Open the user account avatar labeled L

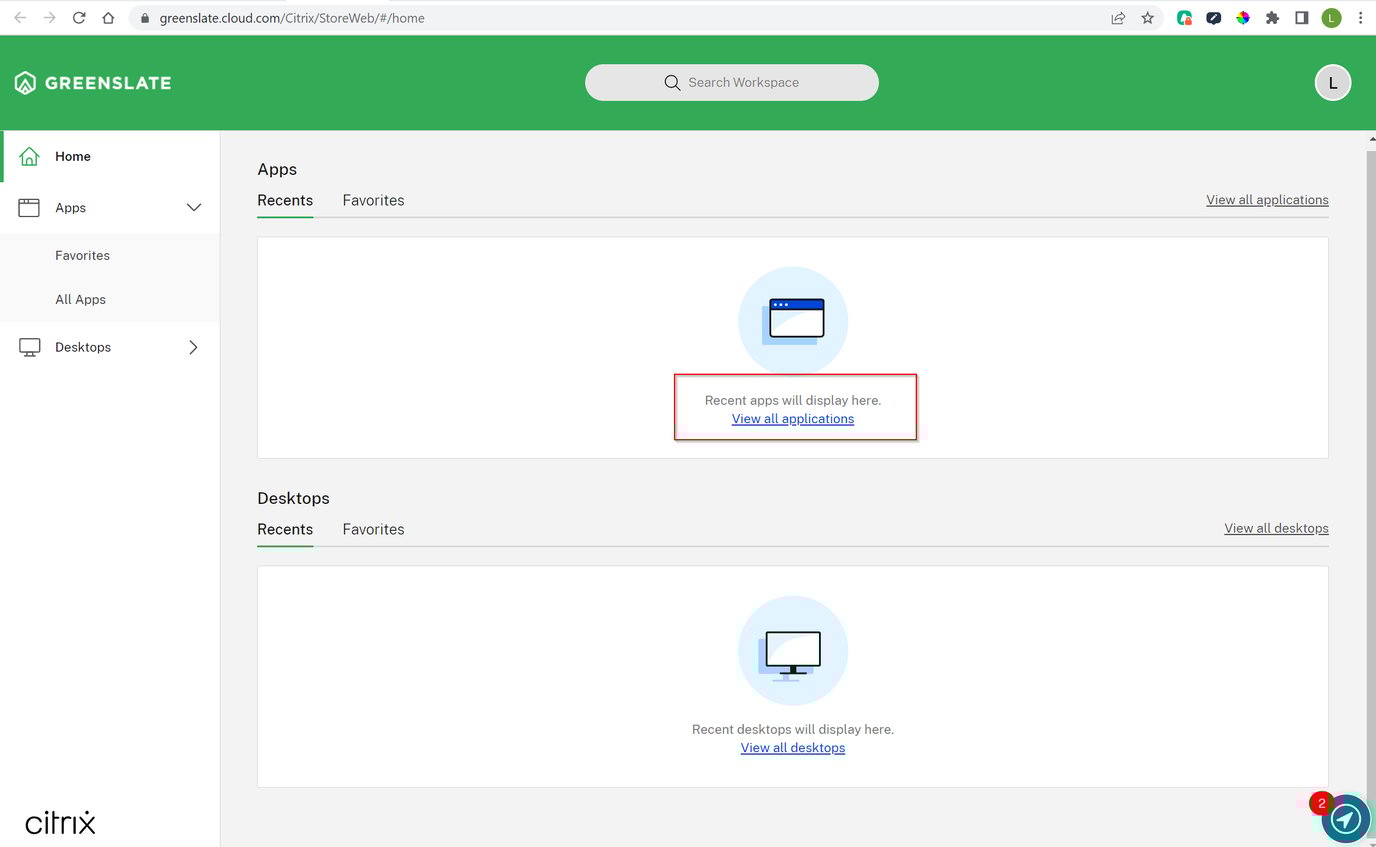pos(1332,82)
